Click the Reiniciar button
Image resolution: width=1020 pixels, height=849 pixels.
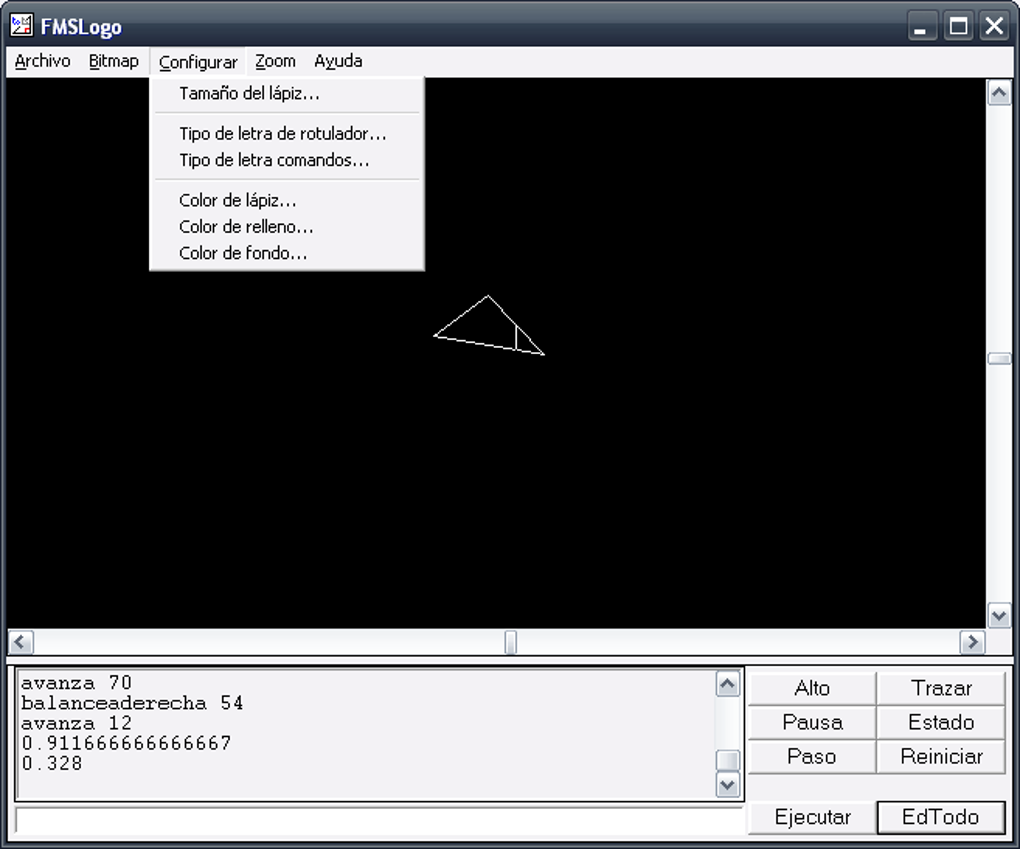point(941,756)
